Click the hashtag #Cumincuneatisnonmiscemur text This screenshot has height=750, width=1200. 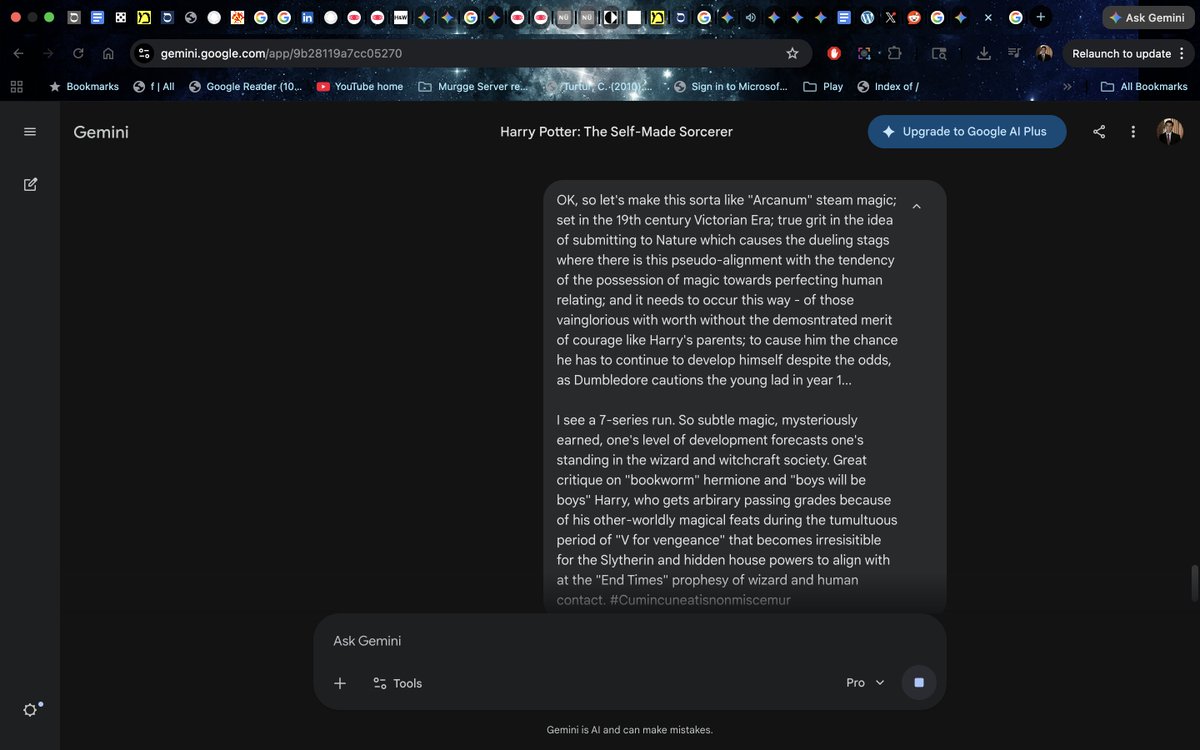coord(699,600)
